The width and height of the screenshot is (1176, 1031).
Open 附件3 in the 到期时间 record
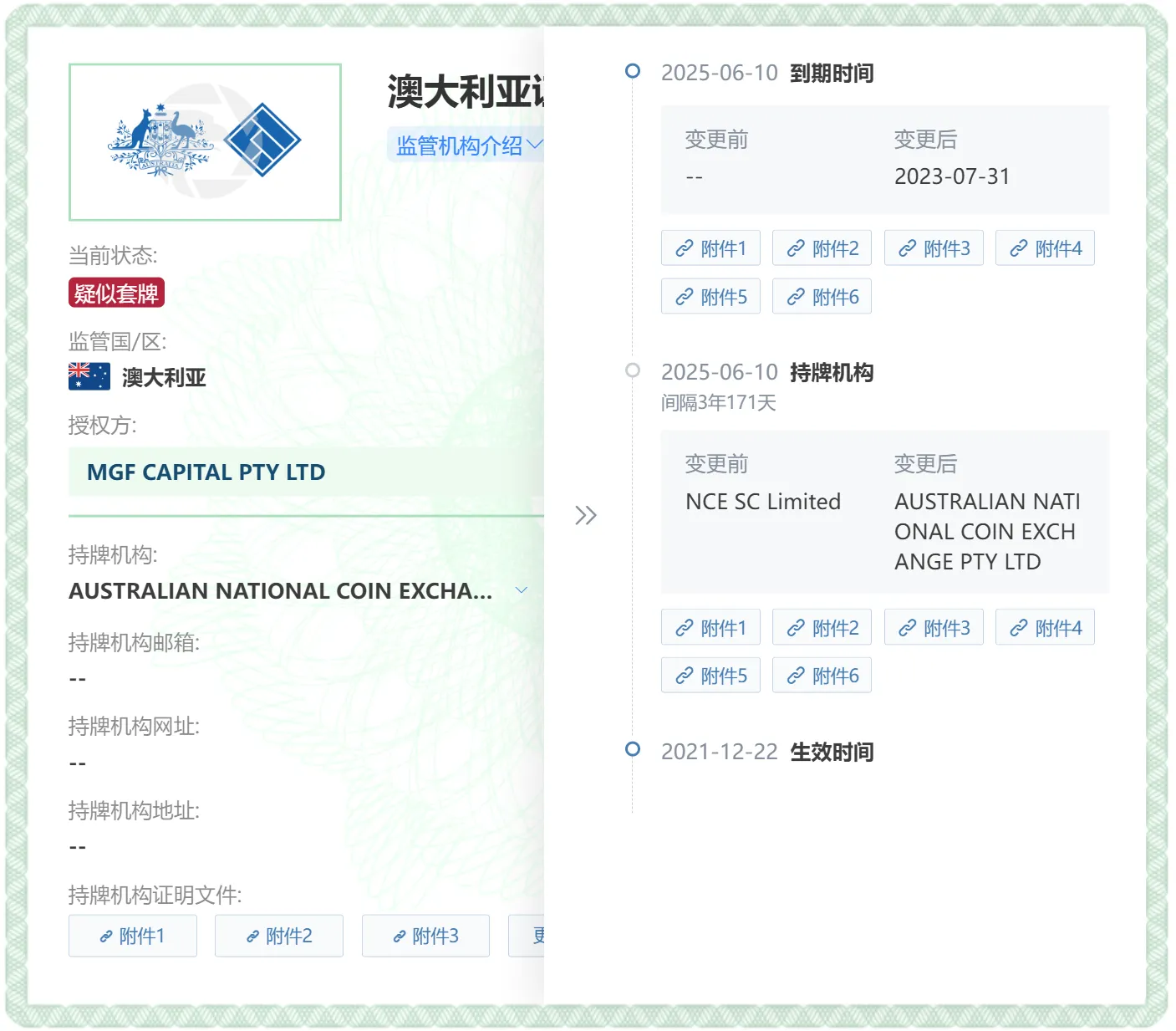(934, 248)
